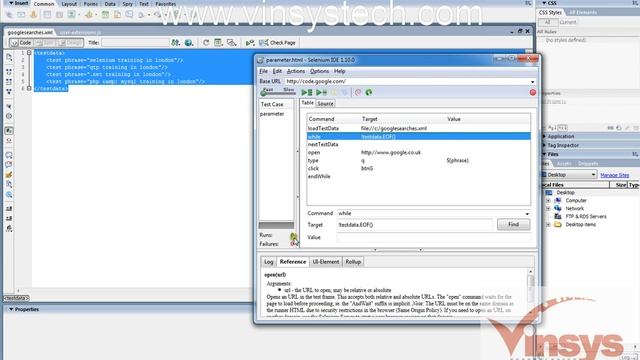Open the Command dropdown arrow
The image size is (640, 360).
(527, 213)
